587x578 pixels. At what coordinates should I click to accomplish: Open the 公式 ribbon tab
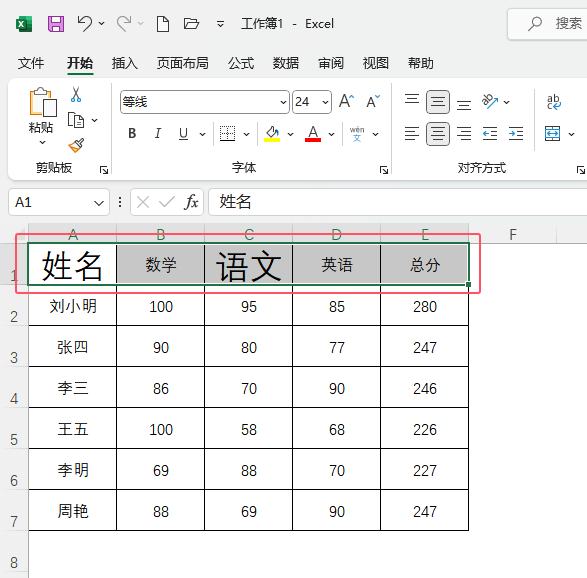click(x=241, y=63)
